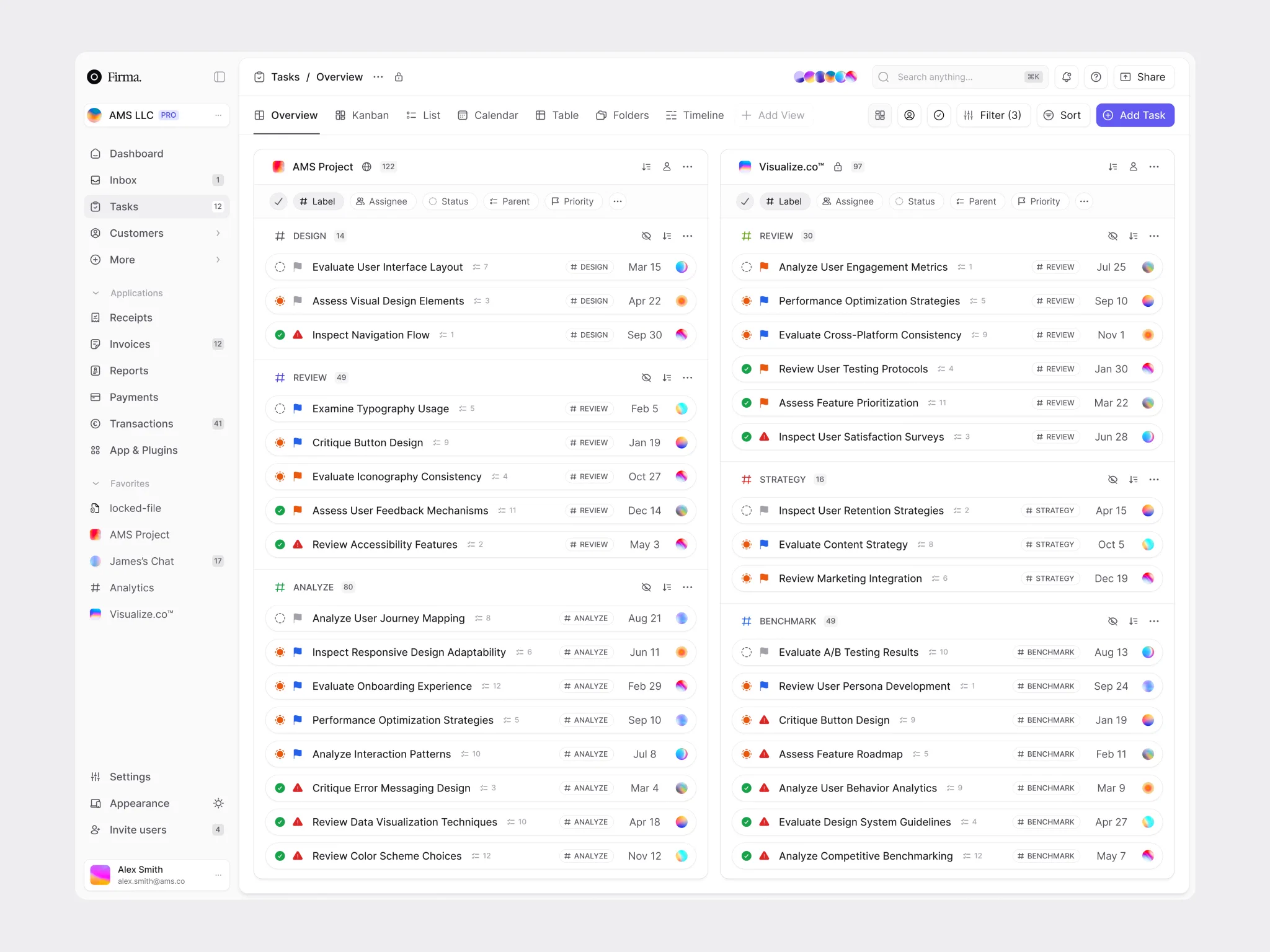Click sort icon in AMS Project header

click(646, 167)
